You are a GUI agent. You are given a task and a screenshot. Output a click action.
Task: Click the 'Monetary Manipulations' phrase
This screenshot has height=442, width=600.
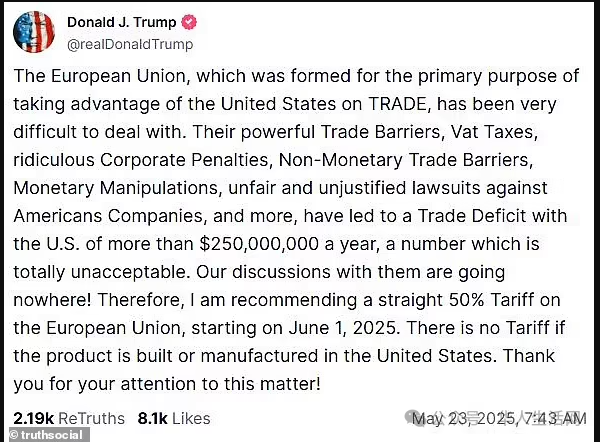tap(116, 188)
